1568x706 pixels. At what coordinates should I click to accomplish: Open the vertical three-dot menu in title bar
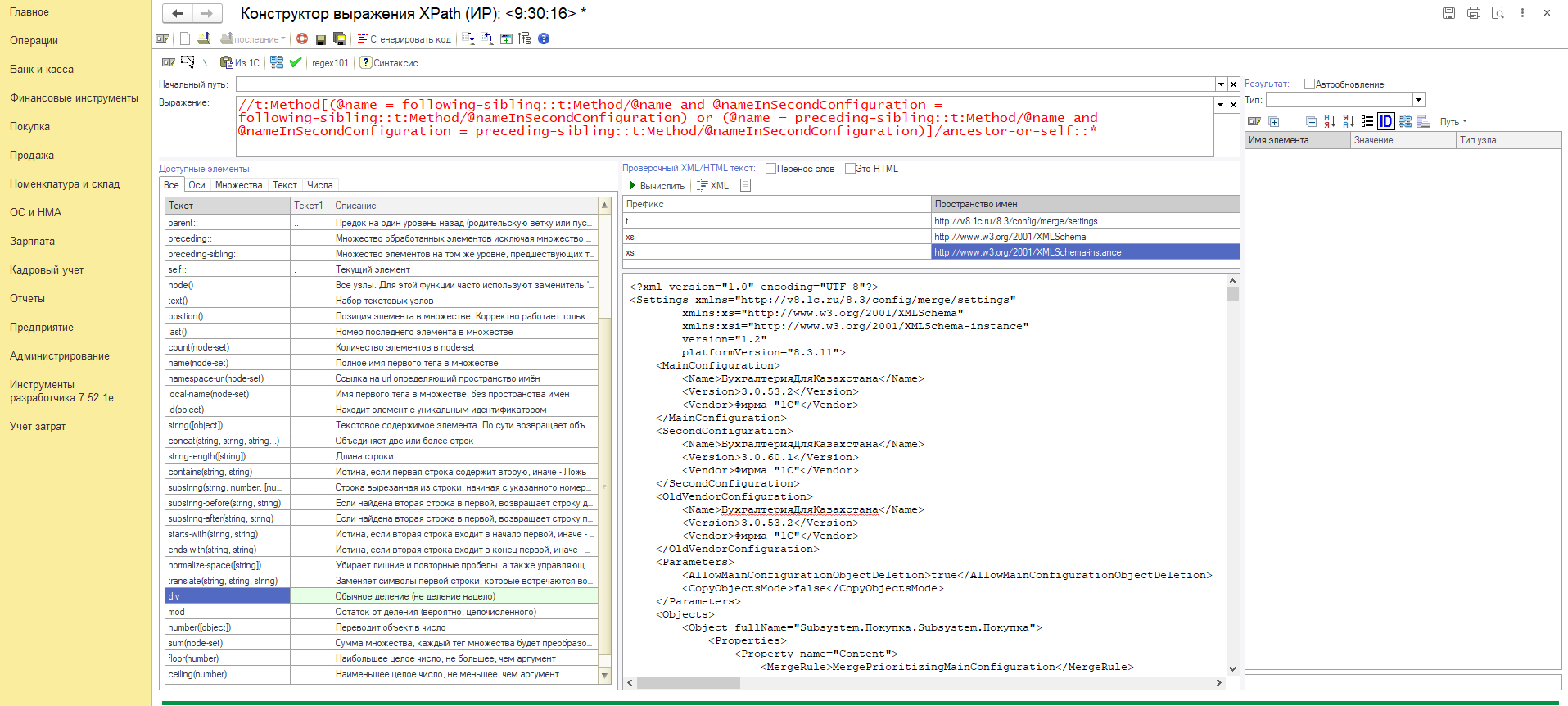tap(1522, 13)
